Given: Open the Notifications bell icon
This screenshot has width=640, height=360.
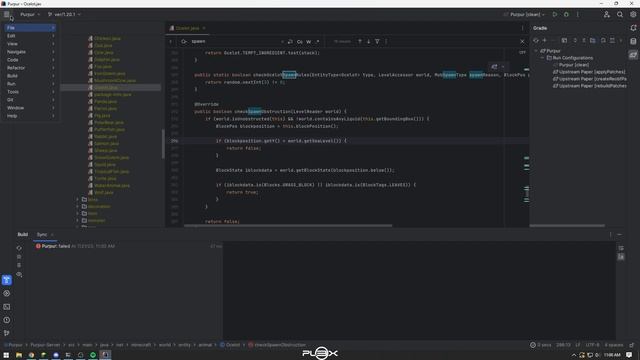Looking at the screenshot, I should 633,28.
